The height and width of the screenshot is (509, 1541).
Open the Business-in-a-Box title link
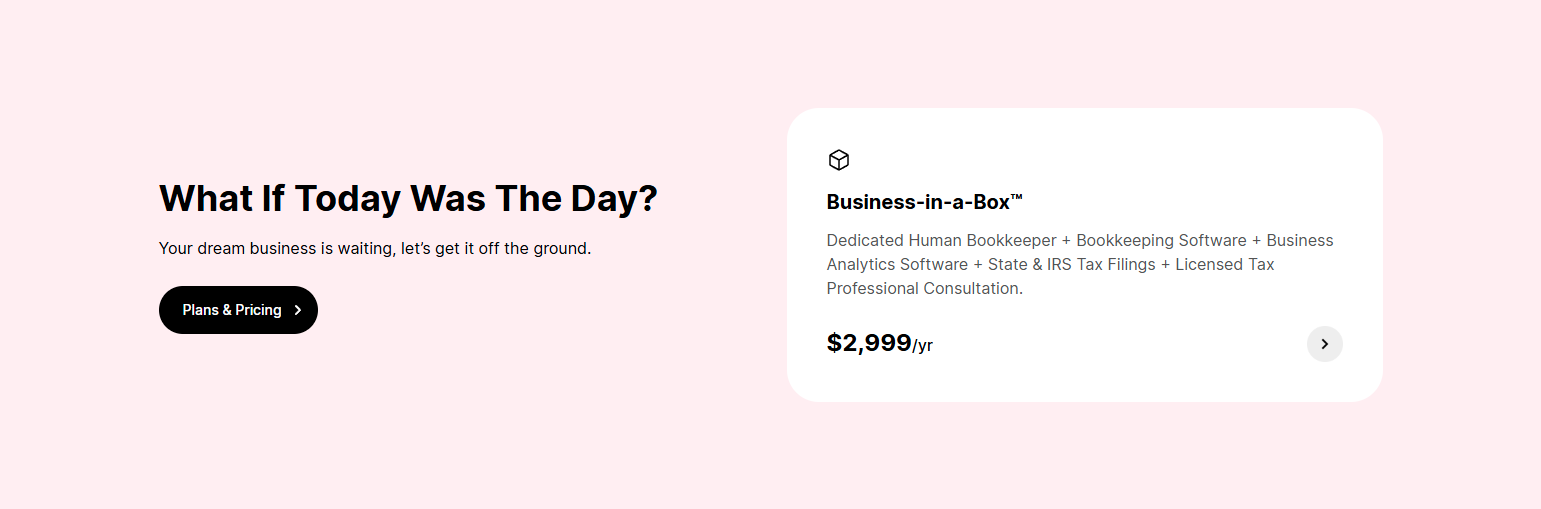tap(918, 202)
